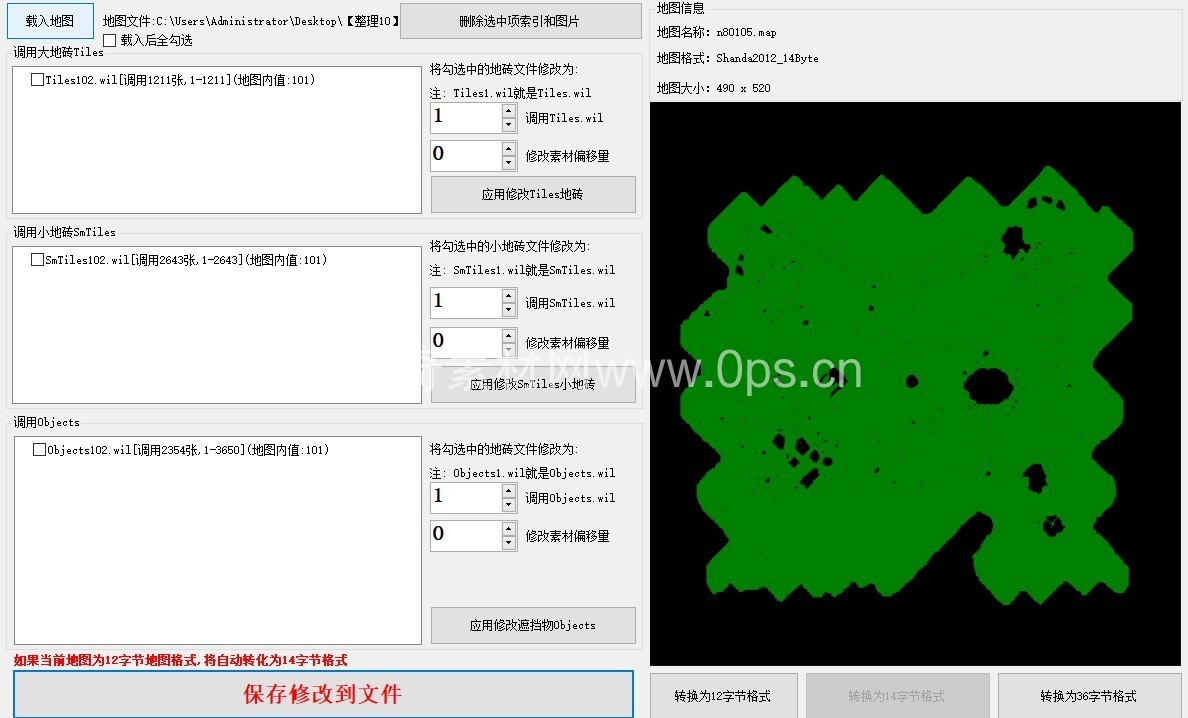Click the 保存修改到文件 save button

[x=323, y=694]
